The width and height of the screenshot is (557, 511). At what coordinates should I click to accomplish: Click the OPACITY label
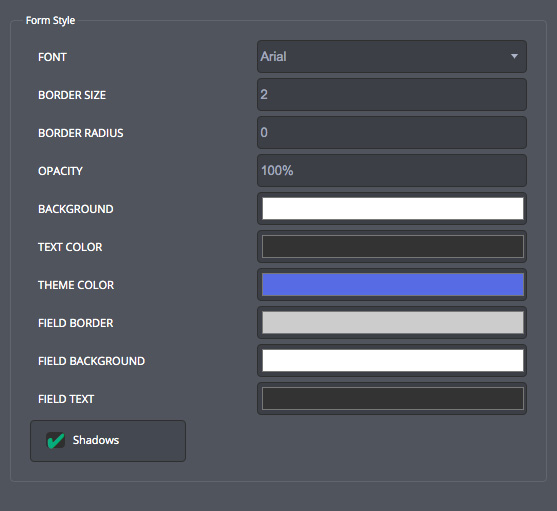point(60,171)
